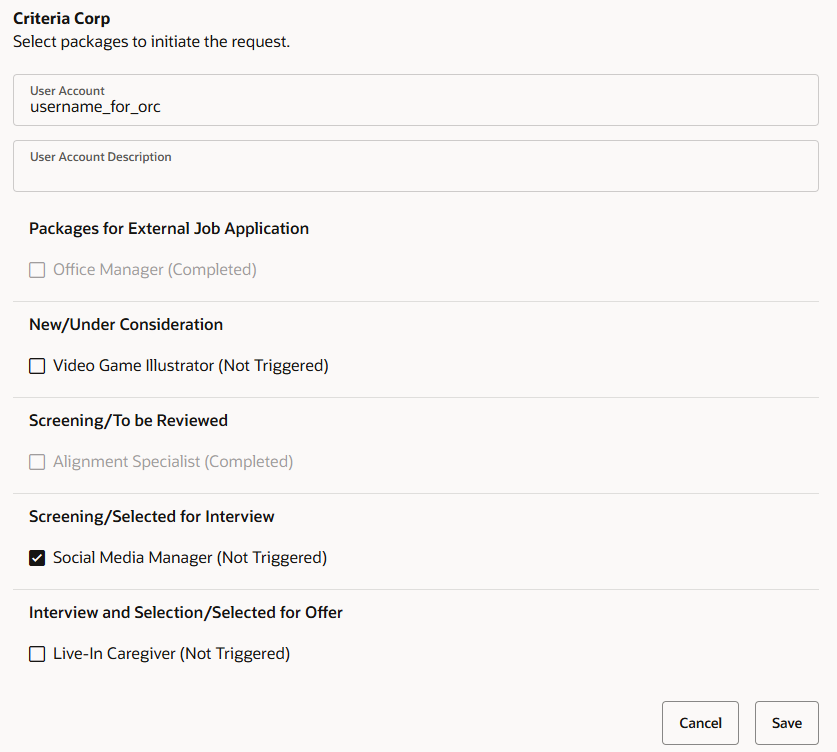Click the 'Social Media Manager (Not Triggered)' label text
Viewport: 837px width, 752px height.
click(190, 558)
